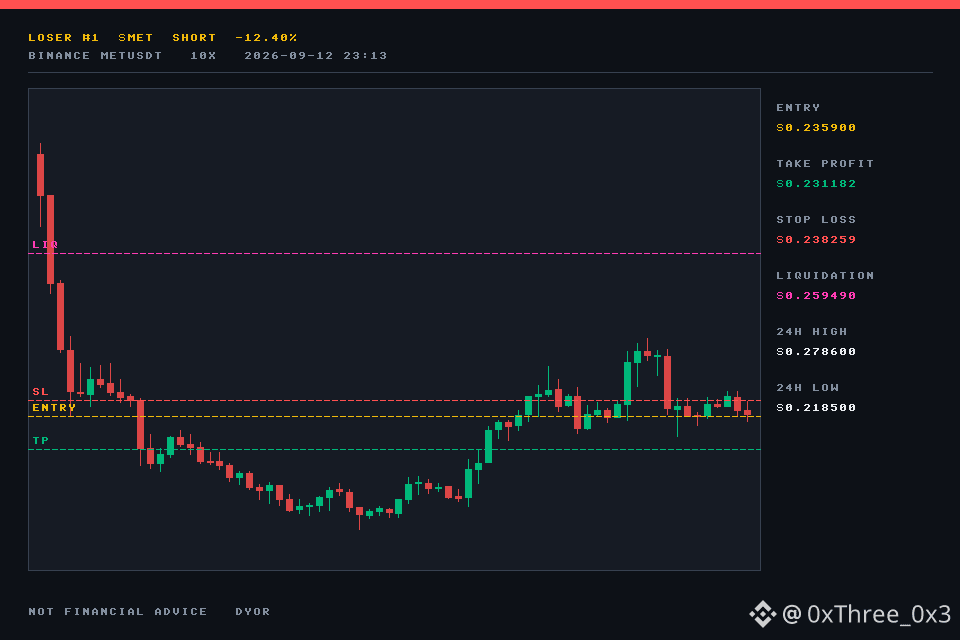960x640 pixels.
Task: Click the LOSER #1 heading
Action: [64, 37]
